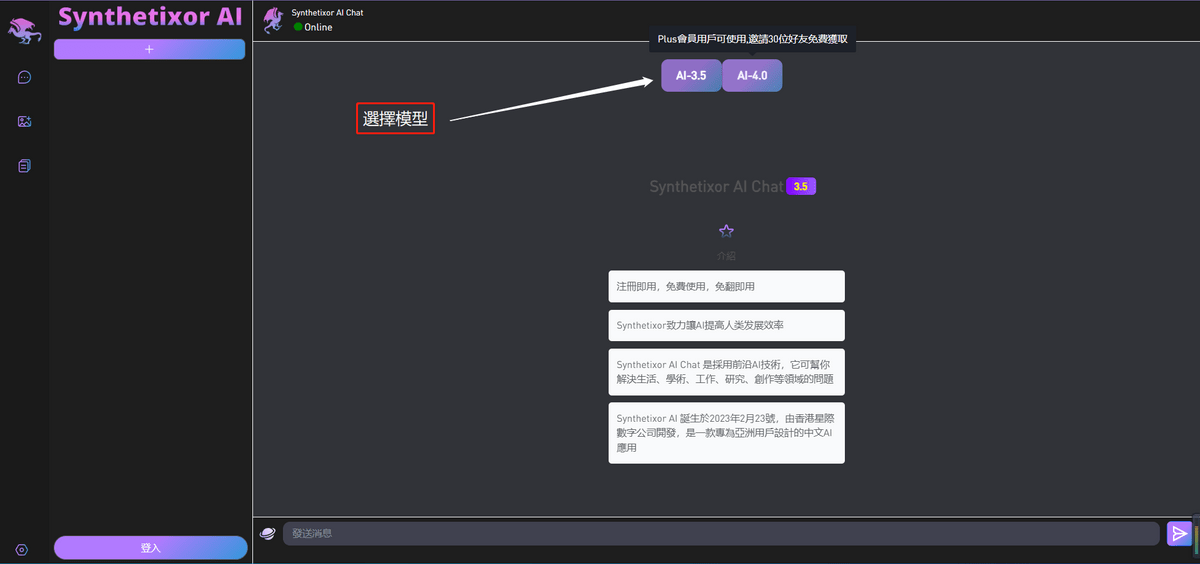Click the dragon logo in the sidebar

click(x=24, y=30)
